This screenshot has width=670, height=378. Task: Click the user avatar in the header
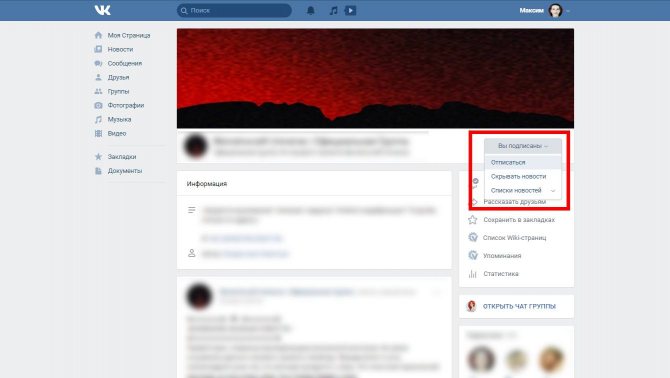555,10
